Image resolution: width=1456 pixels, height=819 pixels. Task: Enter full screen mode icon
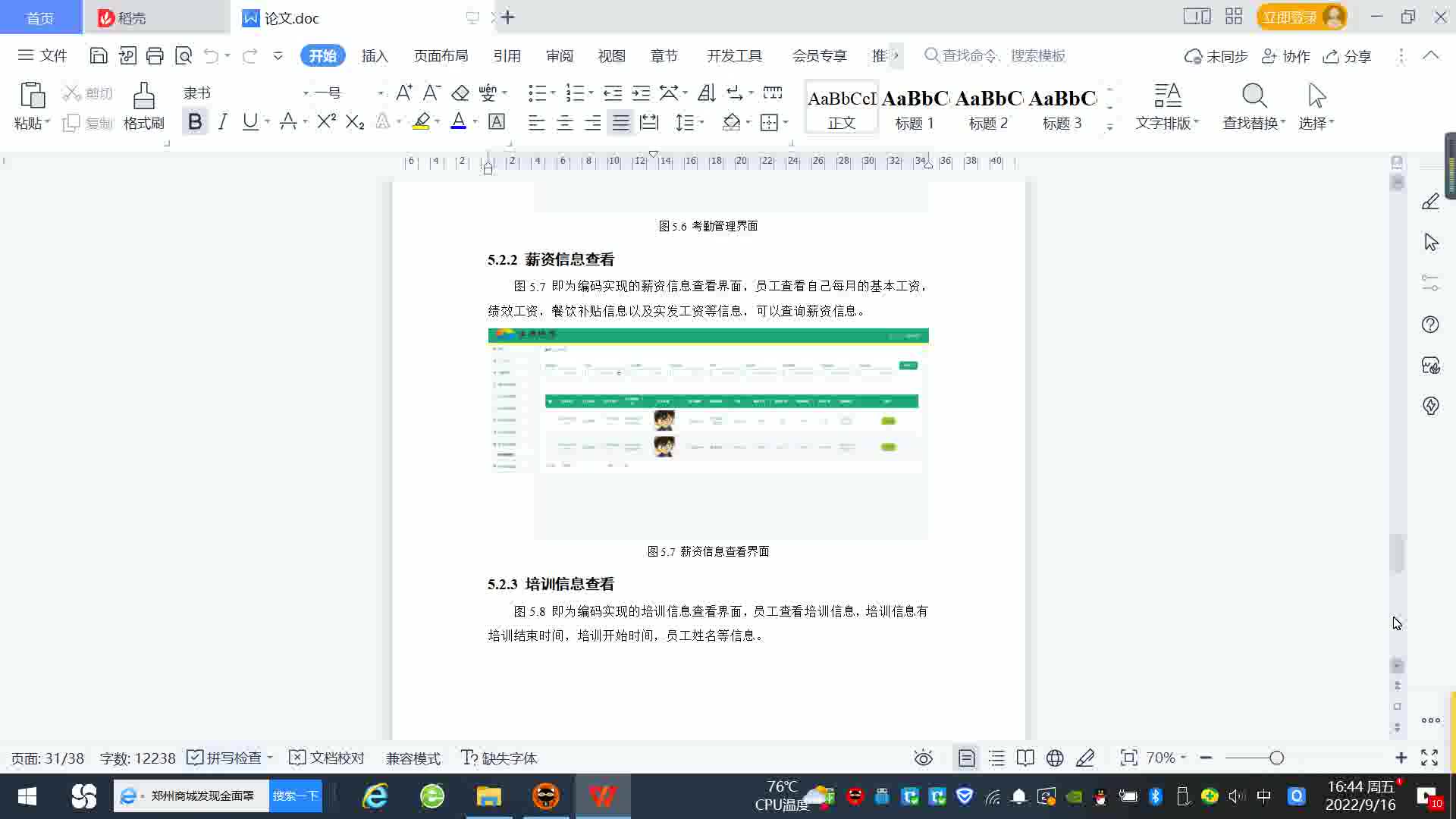tap(1429, 758)
